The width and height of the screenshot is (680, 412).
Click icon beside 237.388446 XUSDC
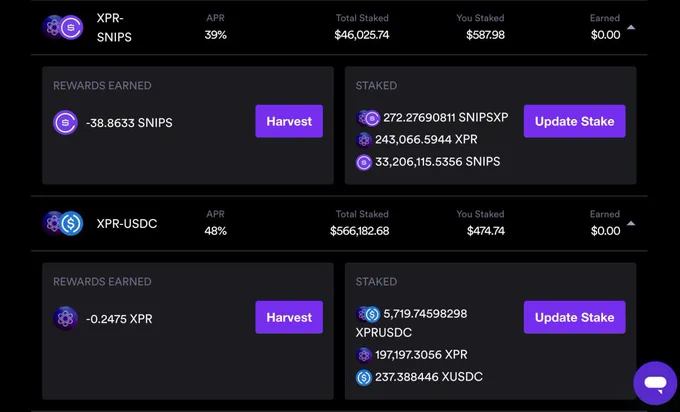click(x=364, y=377)
